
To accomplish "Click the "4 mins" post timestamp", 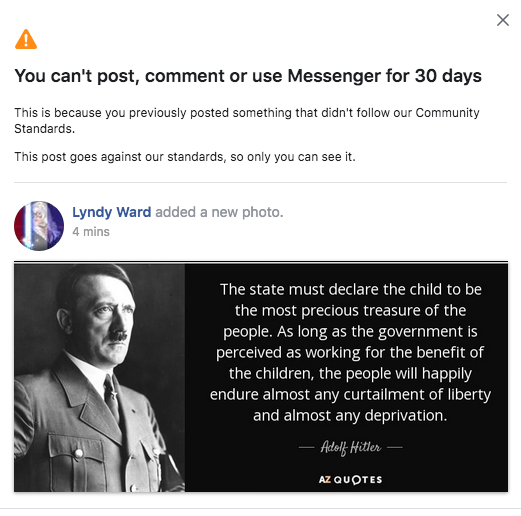I will tap(91, 232).
